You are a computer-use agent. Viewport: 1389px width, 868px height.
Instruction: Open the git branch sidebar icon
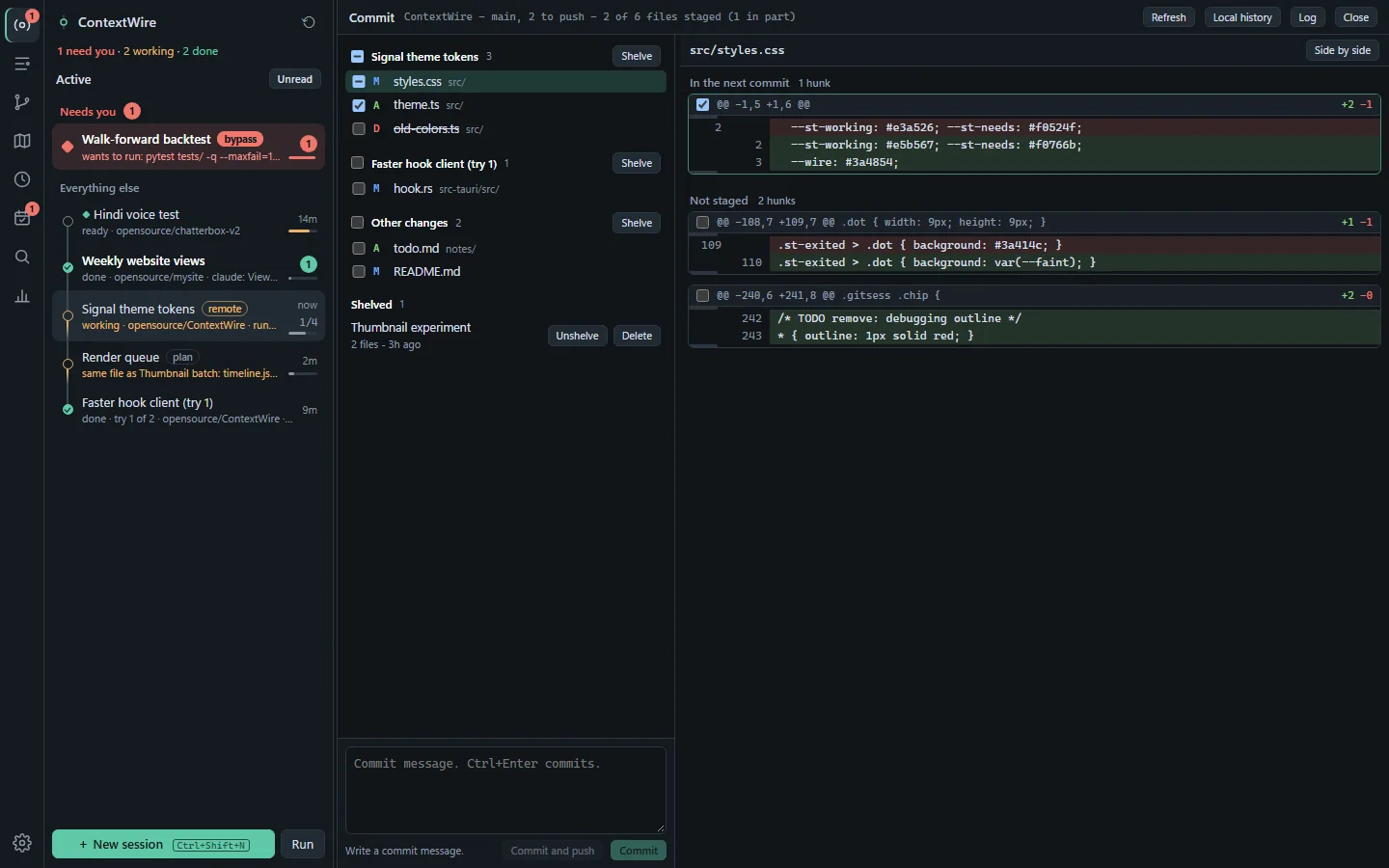[22, 102]
